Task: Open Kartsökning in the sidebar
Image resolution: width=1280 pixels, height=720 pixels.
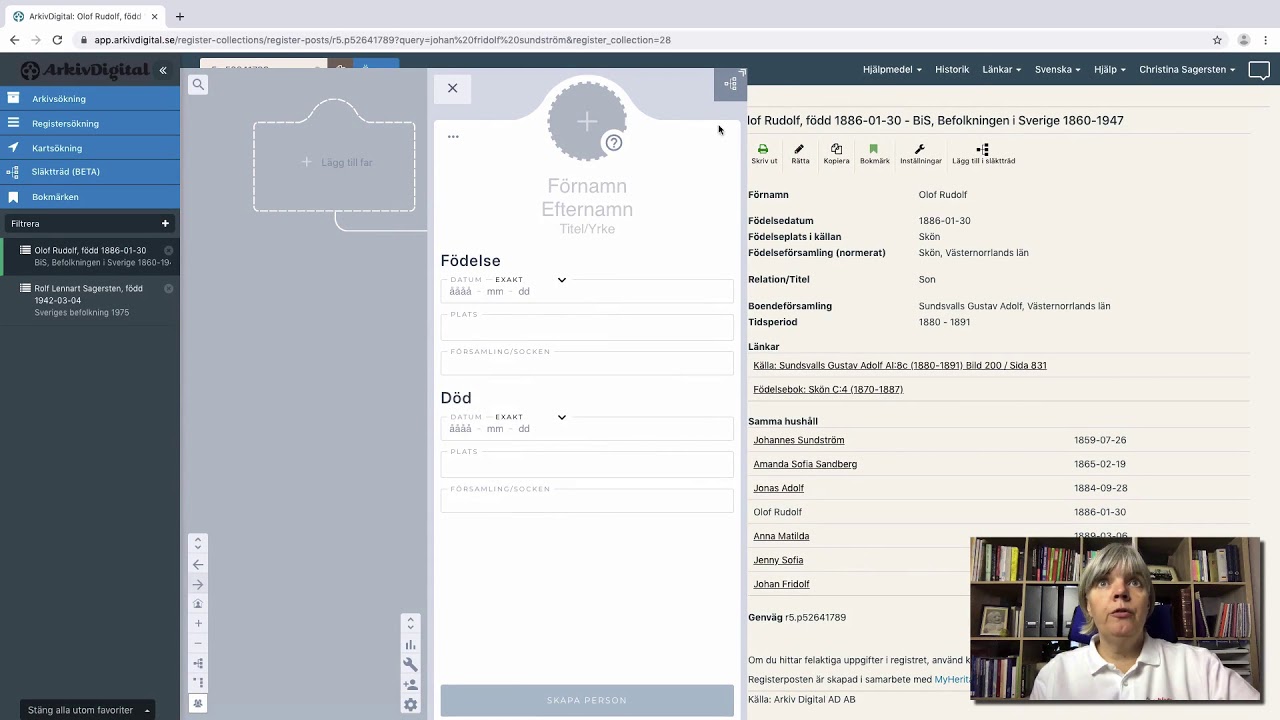Action: (90, 148)
